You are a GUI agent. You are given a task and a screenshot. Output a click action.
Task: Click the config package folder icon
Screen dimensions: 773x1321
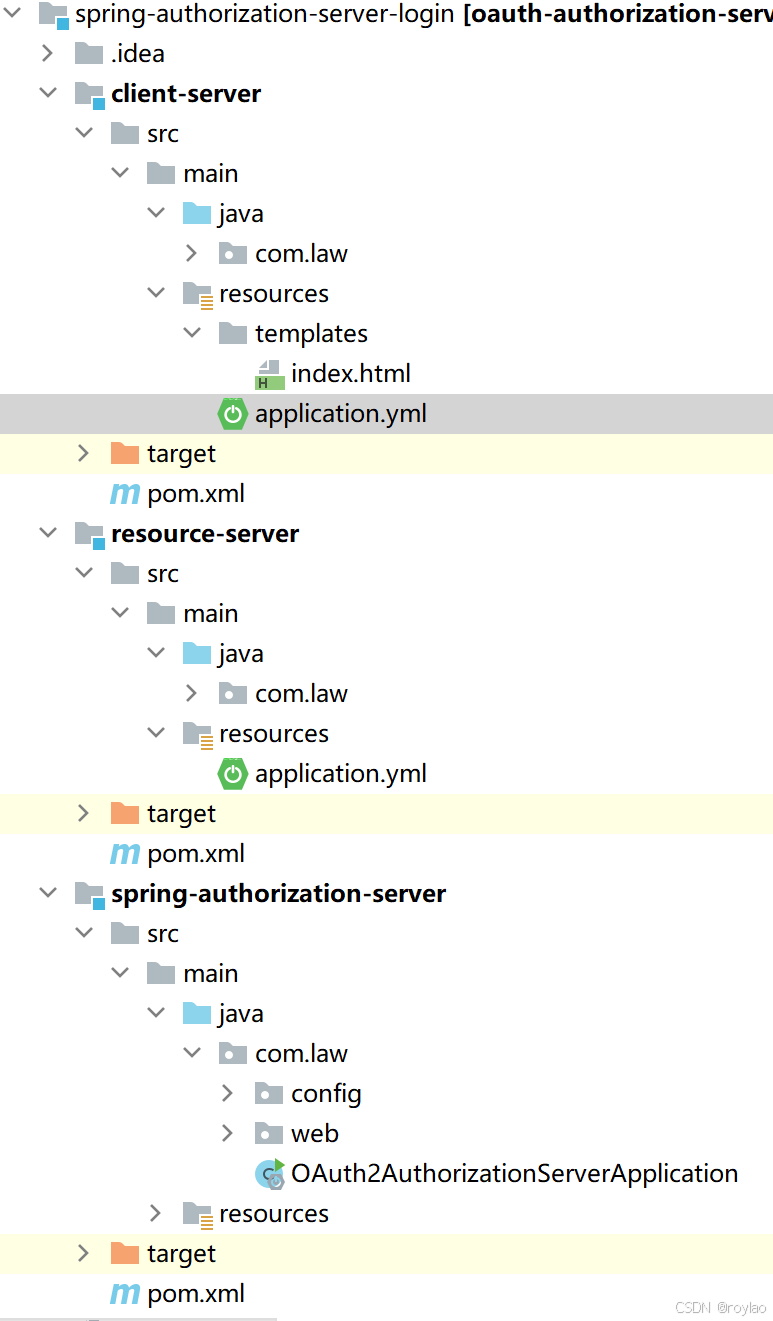(269, 1093)
